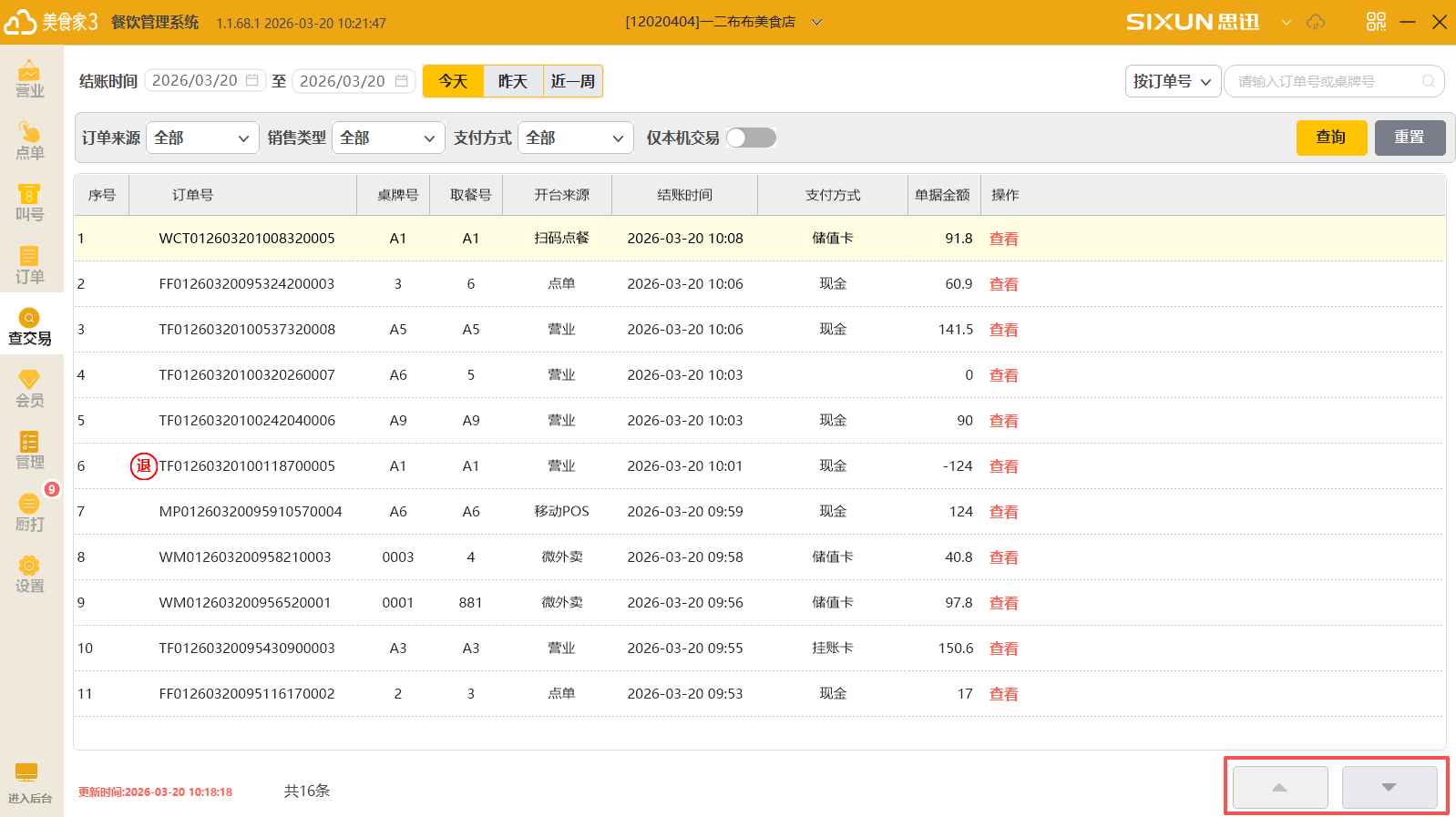This screenshot has height=817, width=1456.
Task: Open the 营业 sidebar icon
Action: pos(29,78)
